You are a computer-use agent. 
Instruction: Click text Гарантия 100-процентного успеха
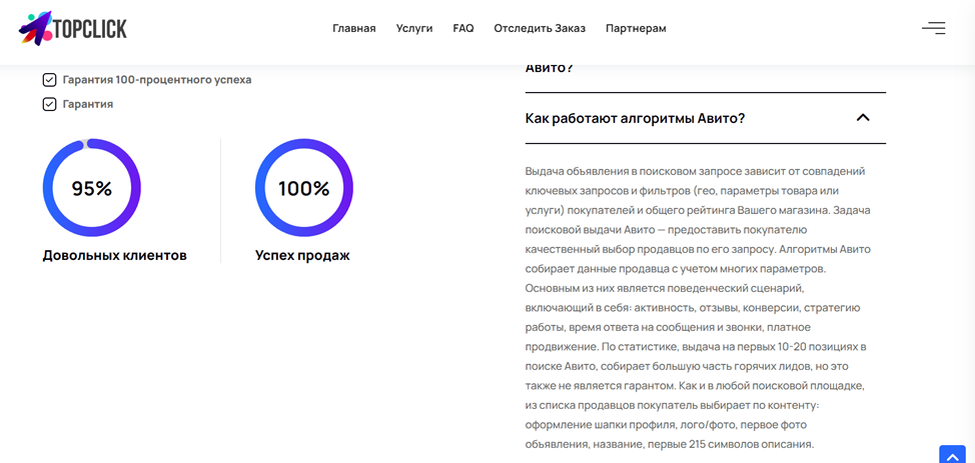click(x=157, y=80)
